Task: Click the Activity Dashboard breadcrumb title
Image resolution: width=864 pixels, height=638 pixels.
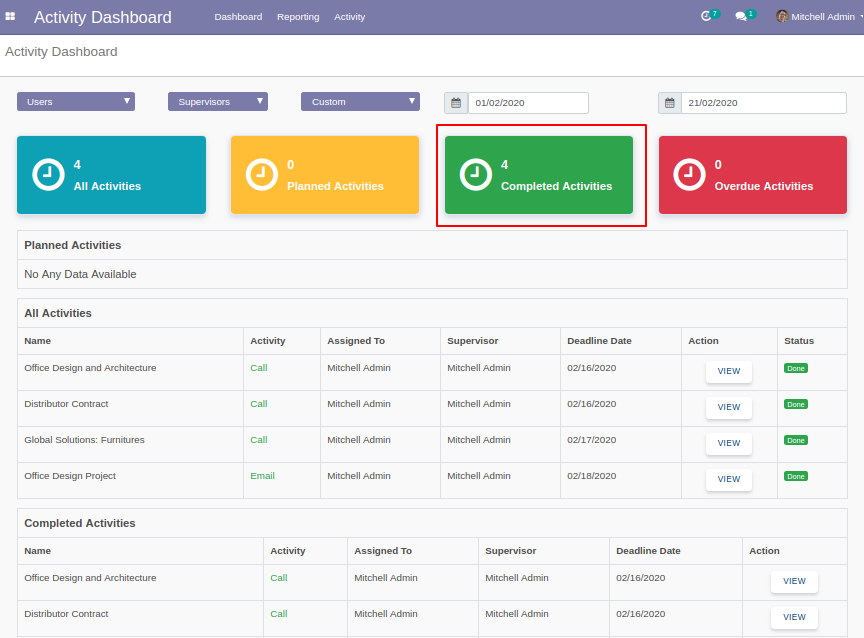Action: pyautogui.click(x=61, y=52)
